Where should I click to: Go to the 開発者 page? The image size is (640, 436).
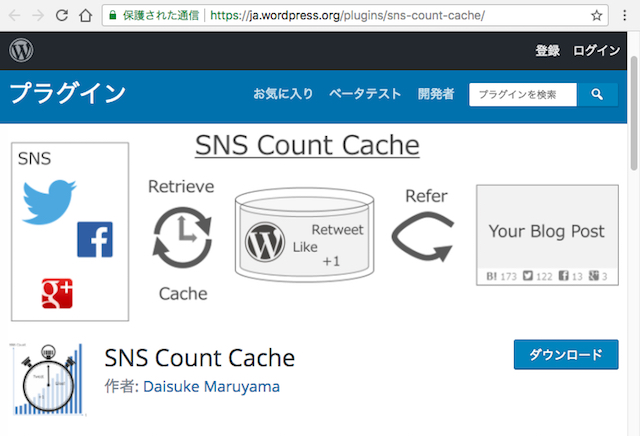pos(436,94)
